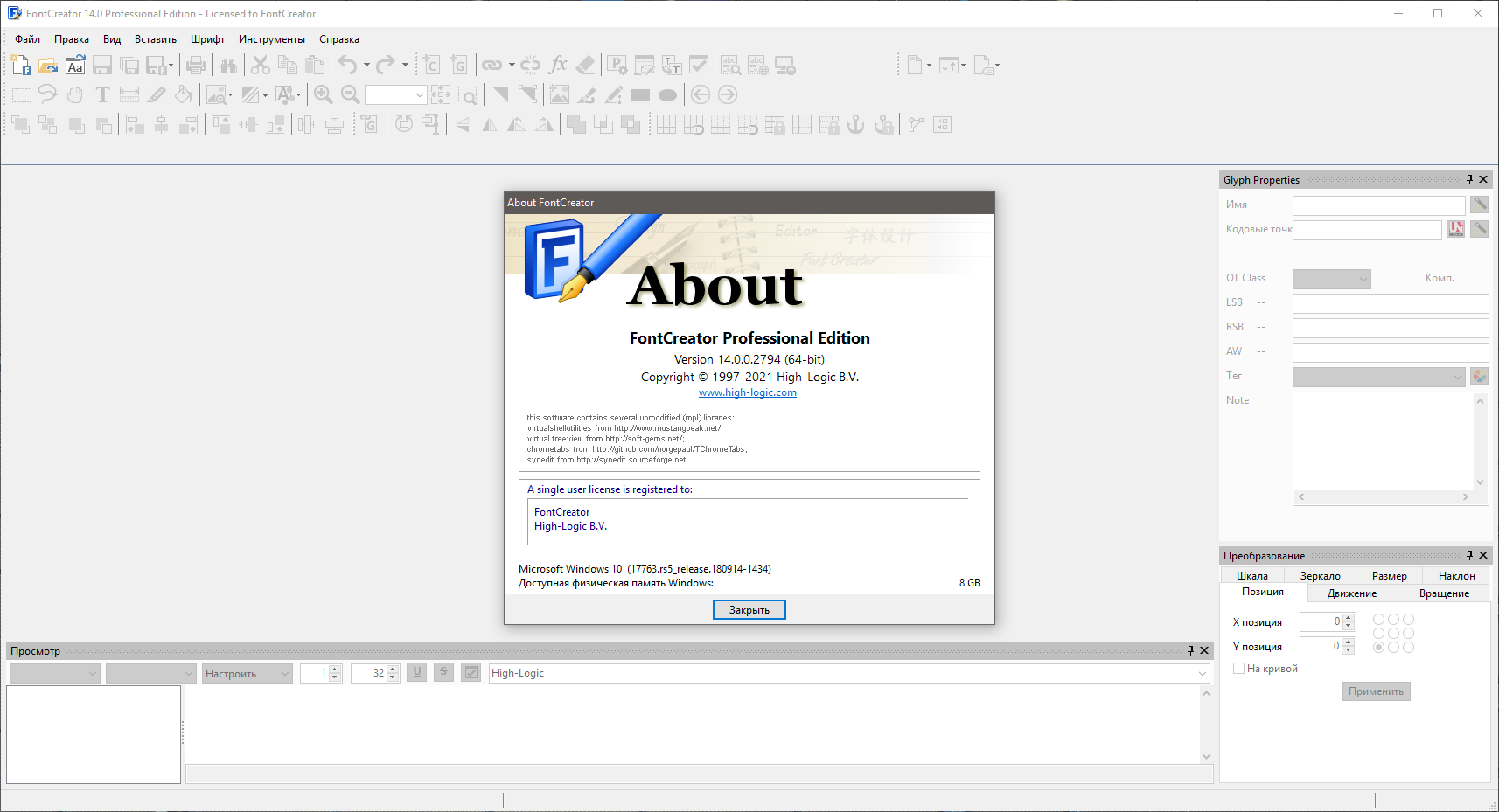Open the 'Настроить' dropdown in preview panel

247,673
